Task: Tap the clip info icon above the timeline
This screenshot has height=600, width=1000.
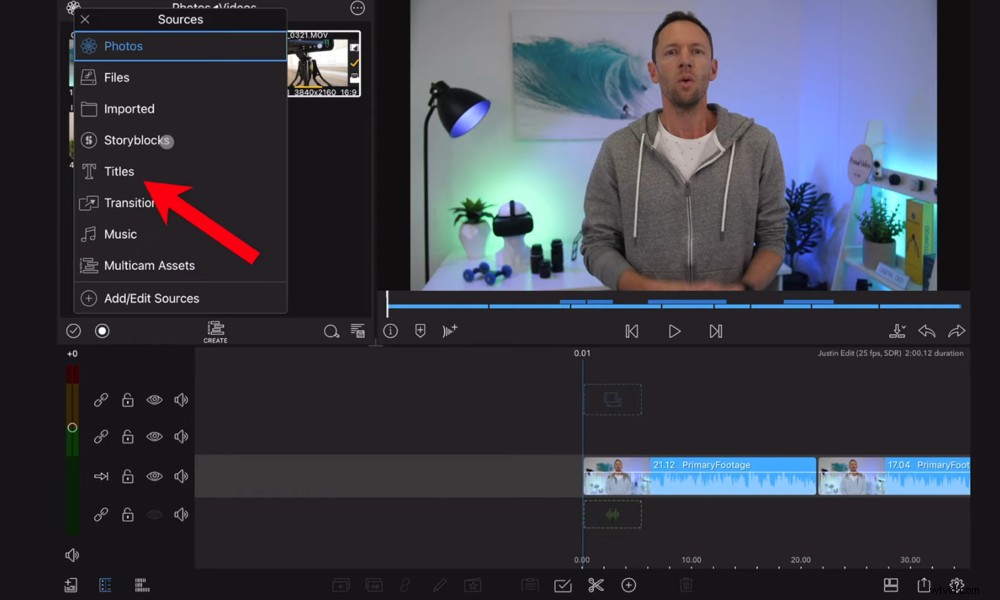Action: [x=390, y=331]
